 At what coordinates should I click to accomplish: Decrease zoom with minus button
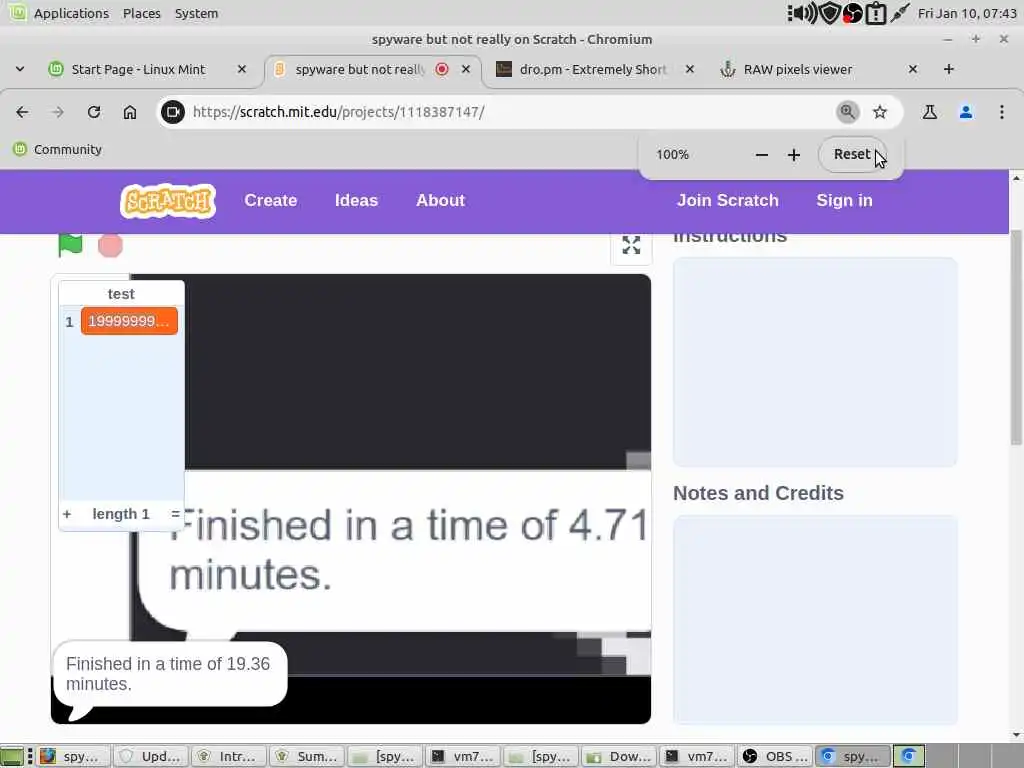pos(761,155)
